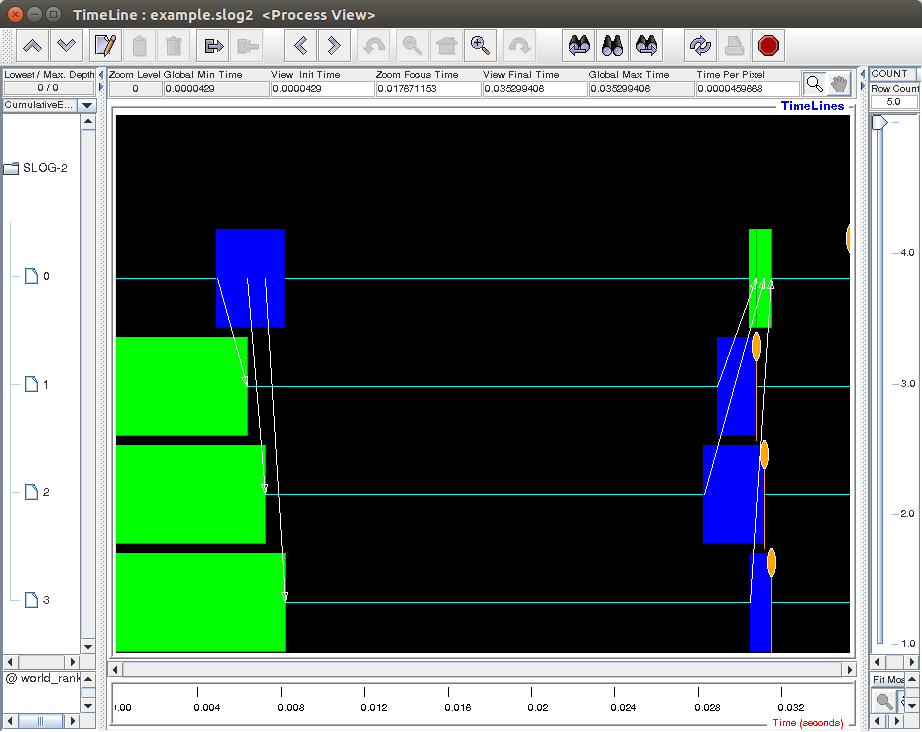Viewport: 922px width, 732px height.
Task: Click the greyed-out redo zoom arrow icon
Action: pyautogui.click(x=520, y=46)
